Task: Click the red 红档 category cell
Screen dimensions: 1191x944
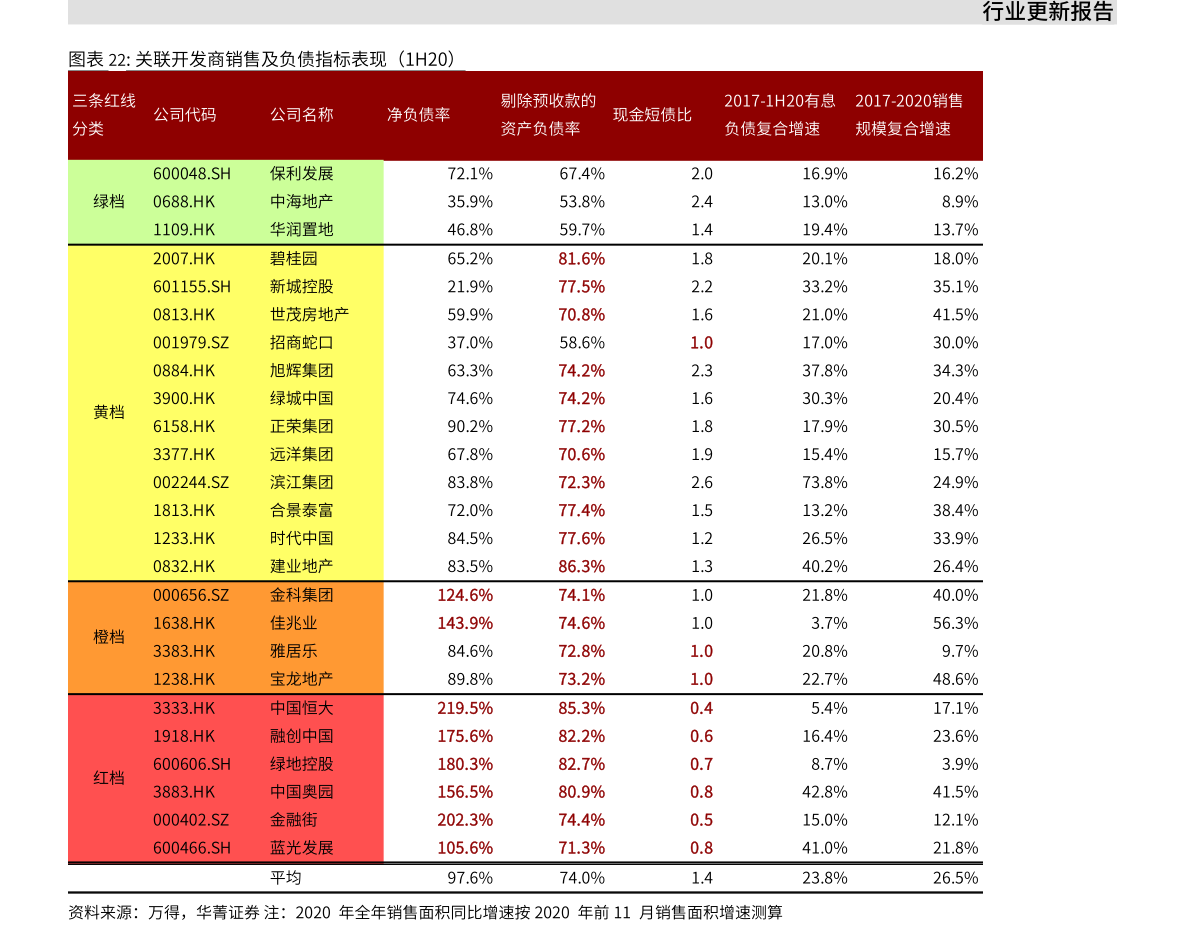Action: (x=109, y=778)
